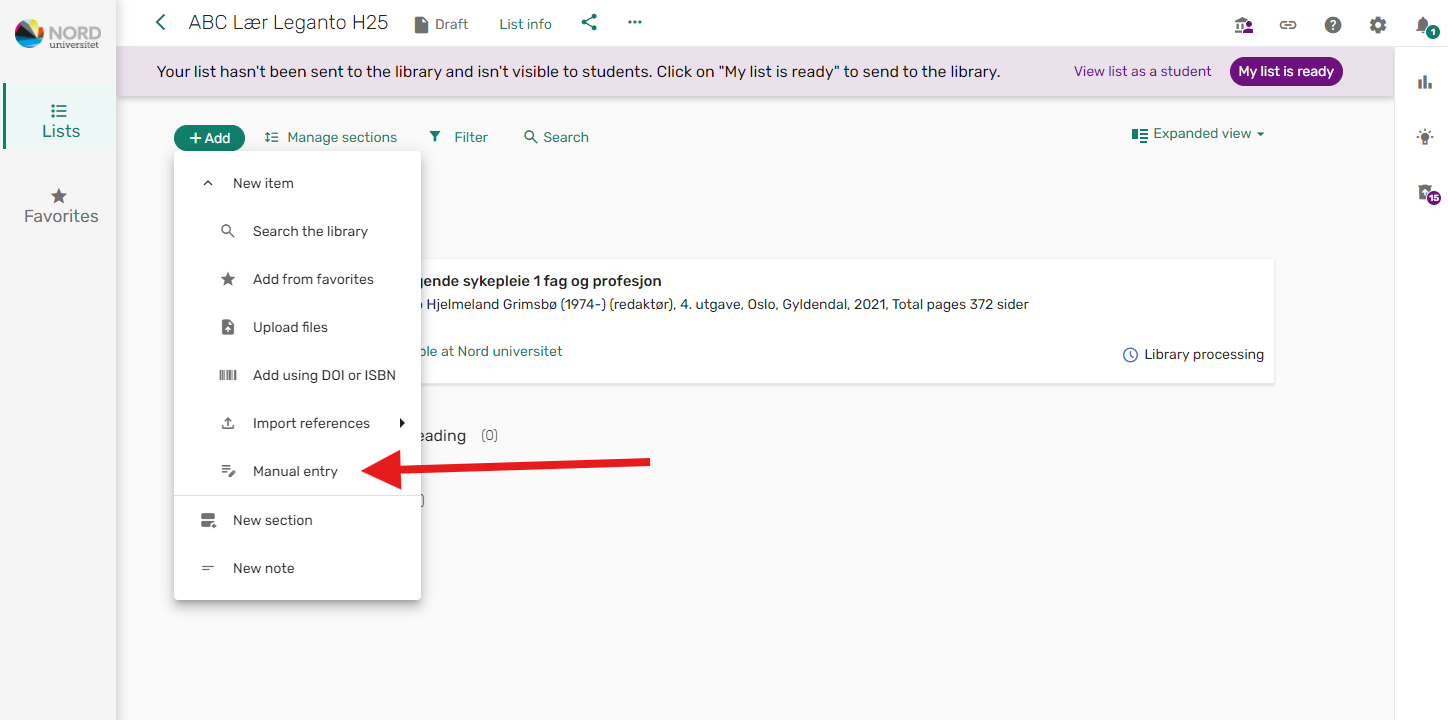The image size is (1448, 720).
Task: Open the share icon in header
Action: click(x=589, y=22)
